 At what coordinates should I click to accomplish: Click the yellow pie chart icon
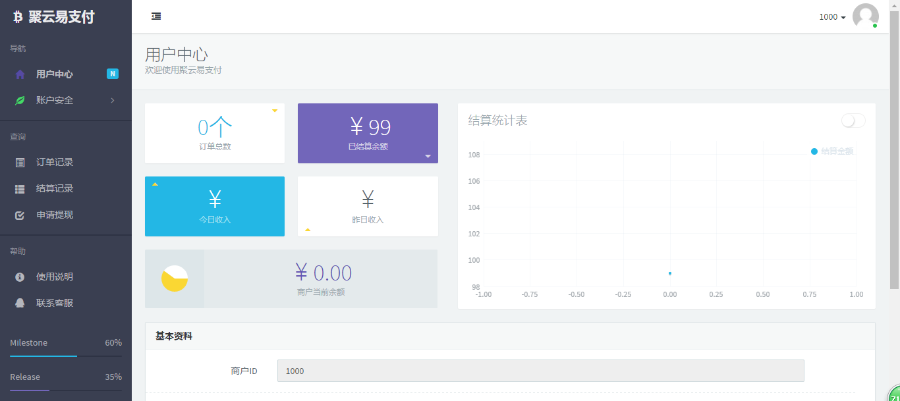click(x=174, y=279)
